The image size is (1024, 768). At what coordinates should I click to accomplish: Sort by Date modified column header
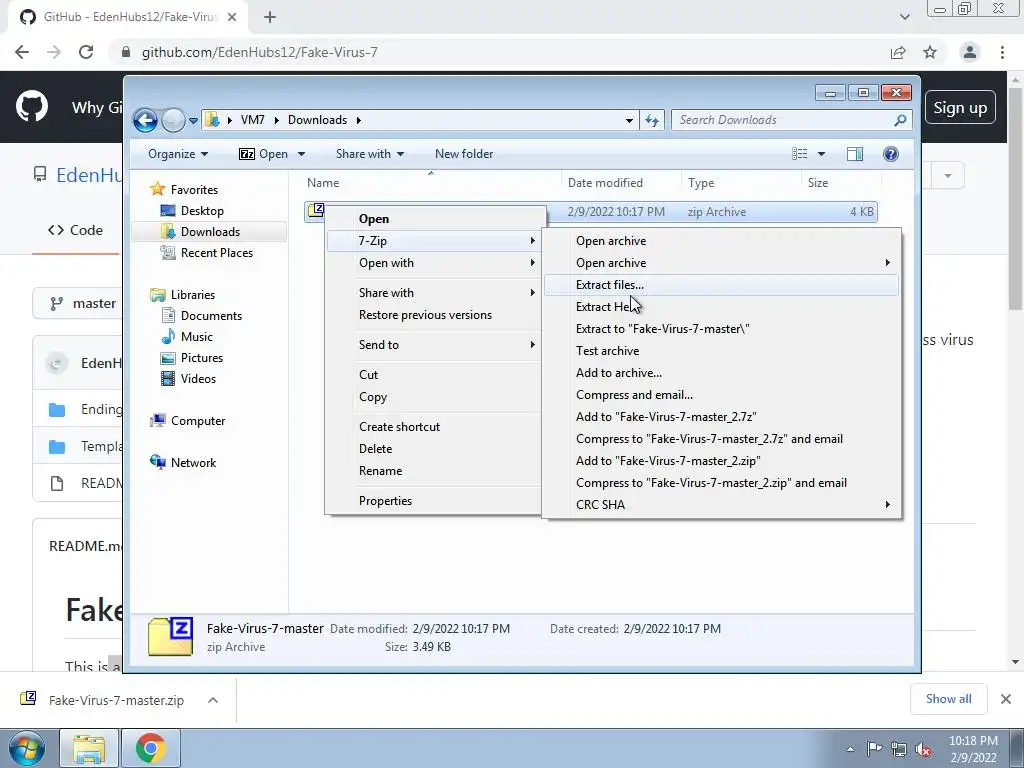(605, 183)
